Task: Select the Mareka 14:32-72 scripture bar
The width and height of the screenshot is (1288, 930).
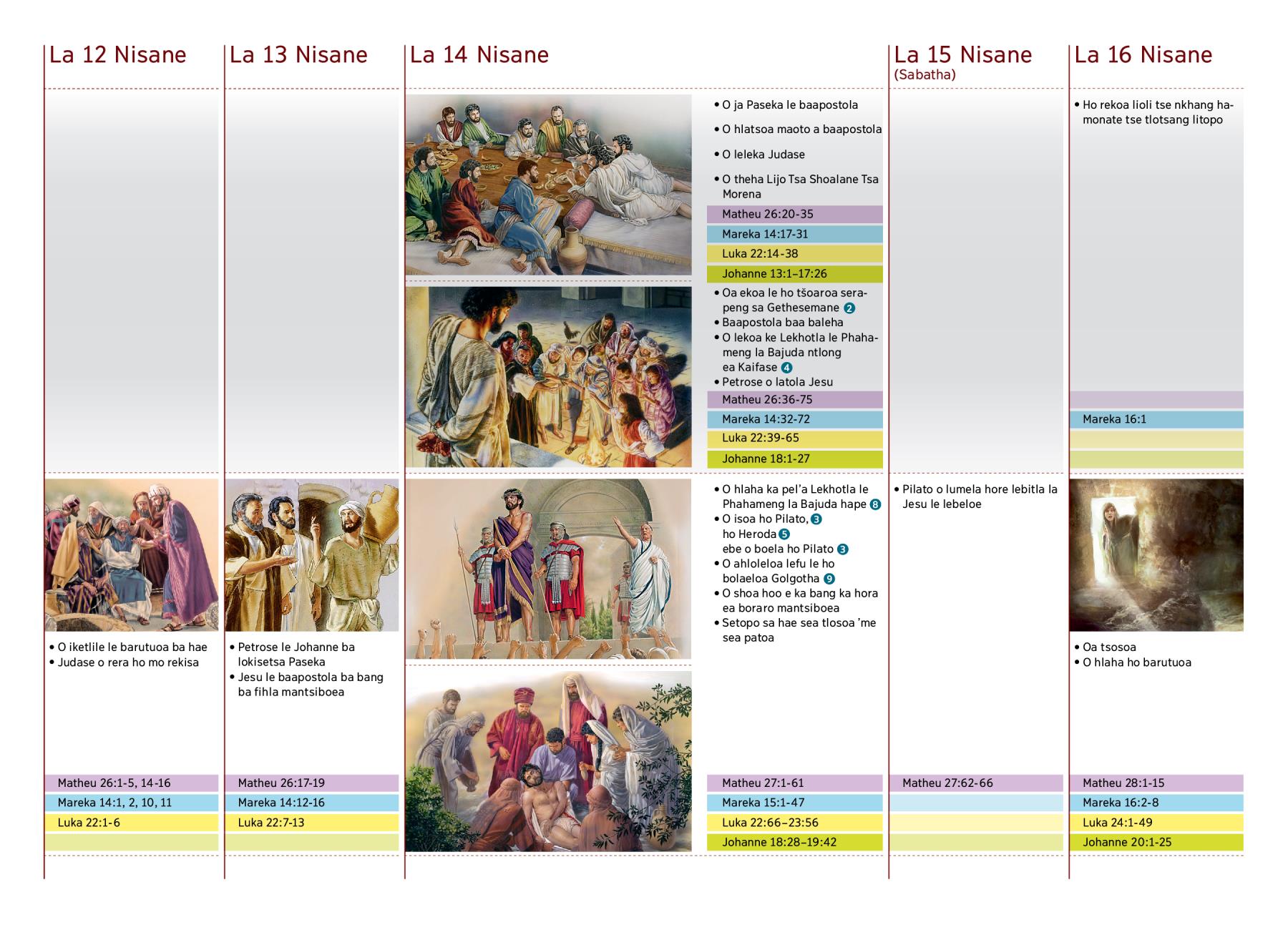Action: (794, 419)
